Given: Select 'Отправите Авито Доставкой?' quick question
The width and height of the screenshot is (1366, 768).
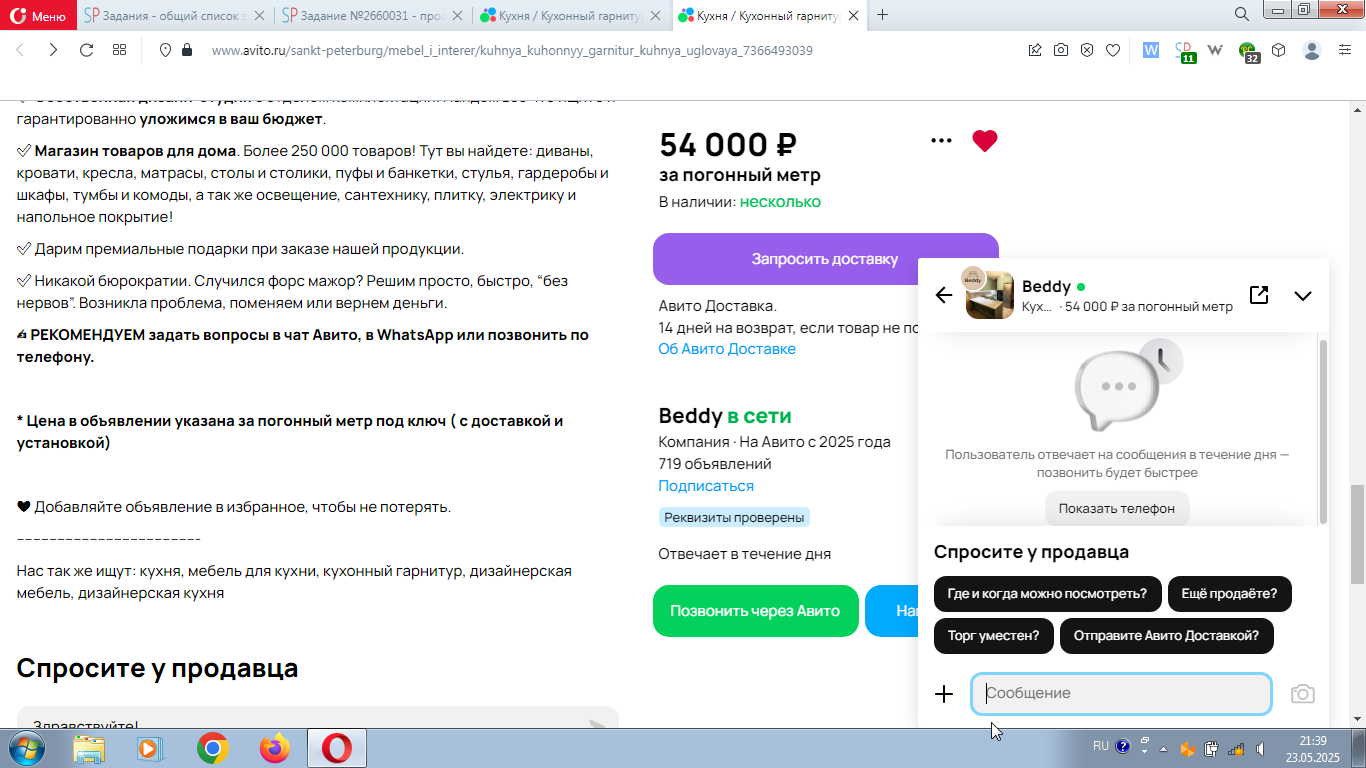Looking at the screenshot, I should pos(1166,636).
